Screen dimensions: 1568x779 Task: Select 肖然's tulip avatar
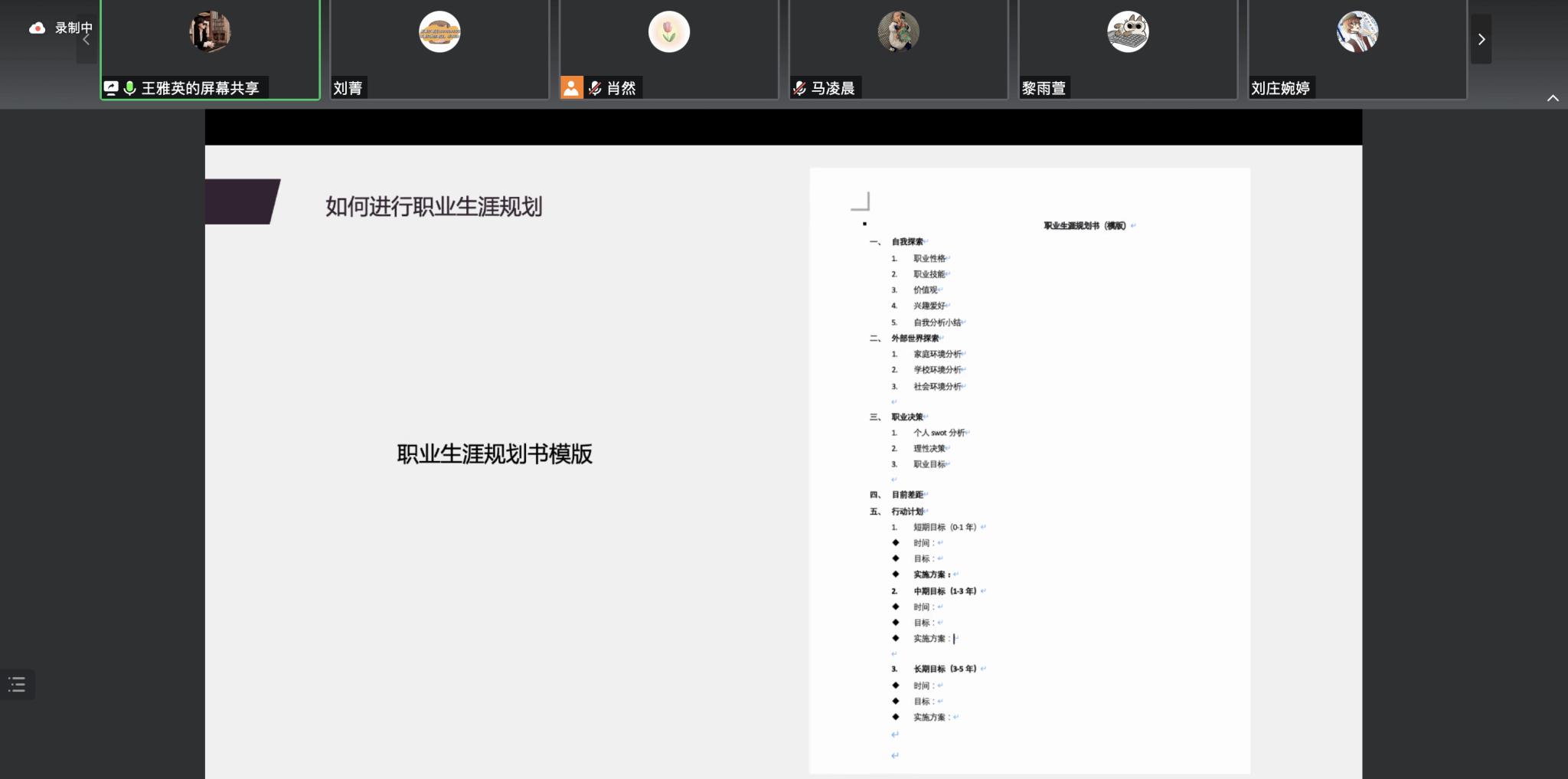[669, 32]
